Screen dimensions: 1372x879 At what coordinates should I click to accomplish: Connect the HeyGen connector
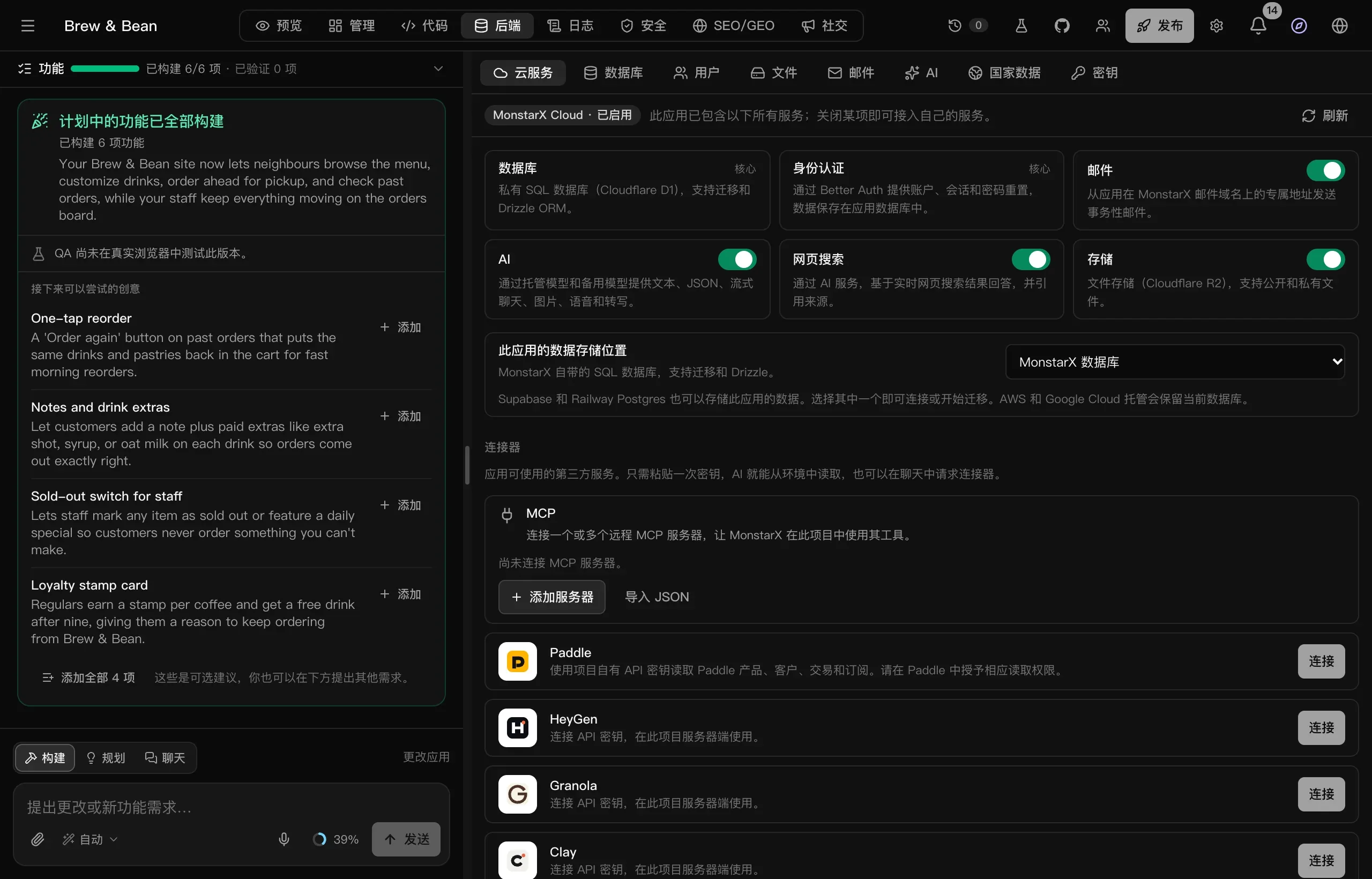pyautogui.click(x=1321, y=728)
